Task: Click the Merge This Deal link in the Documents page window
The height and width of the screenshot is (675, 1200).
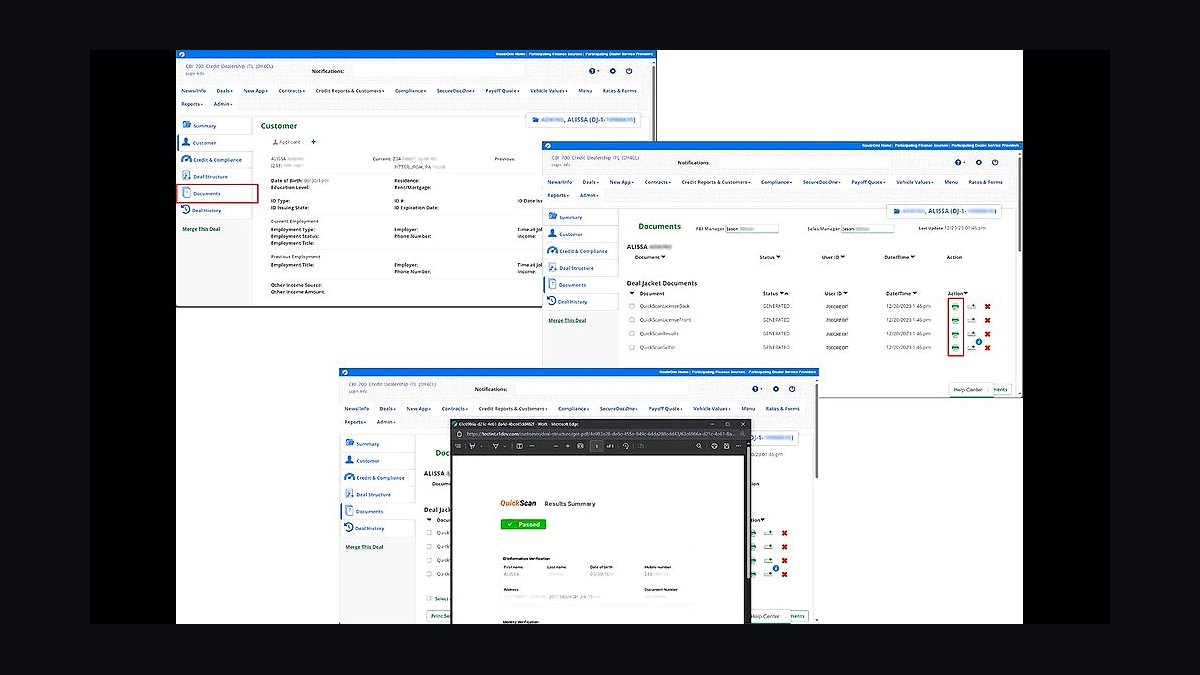Action: (x=567, y=320)
